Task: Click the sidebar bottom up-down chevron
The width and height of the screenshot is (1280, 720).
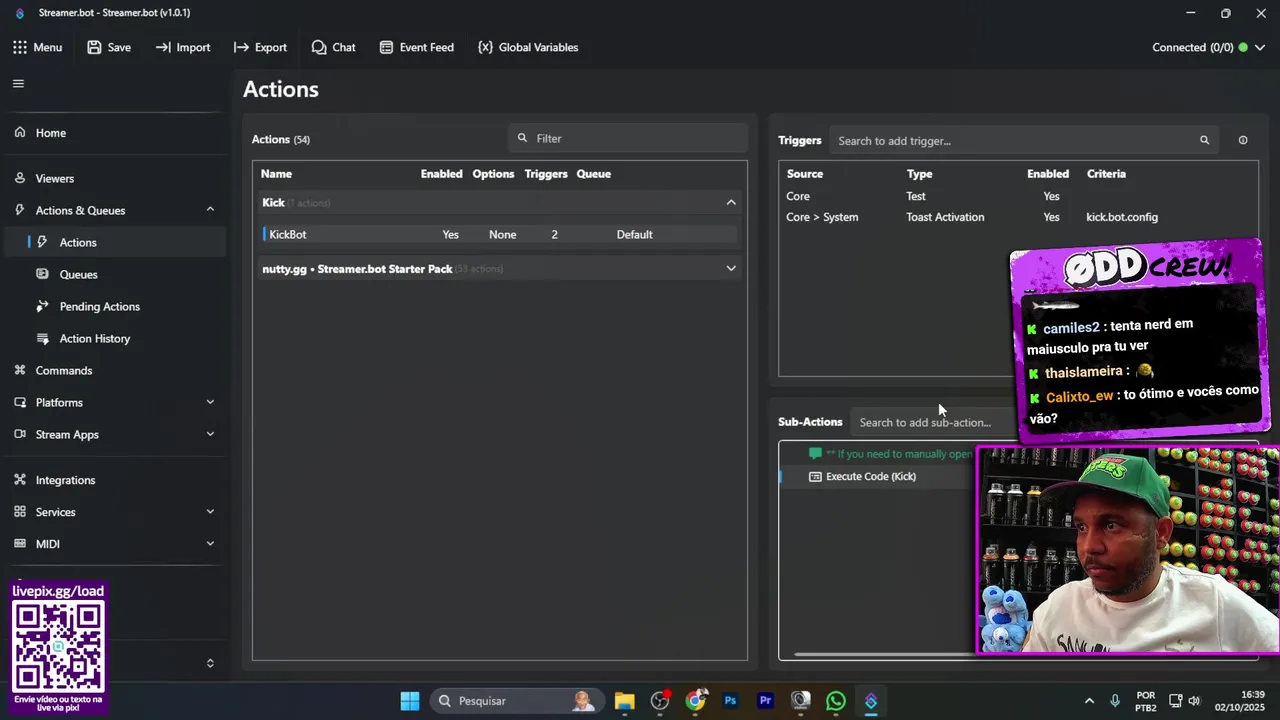Action: pos(210,663)
